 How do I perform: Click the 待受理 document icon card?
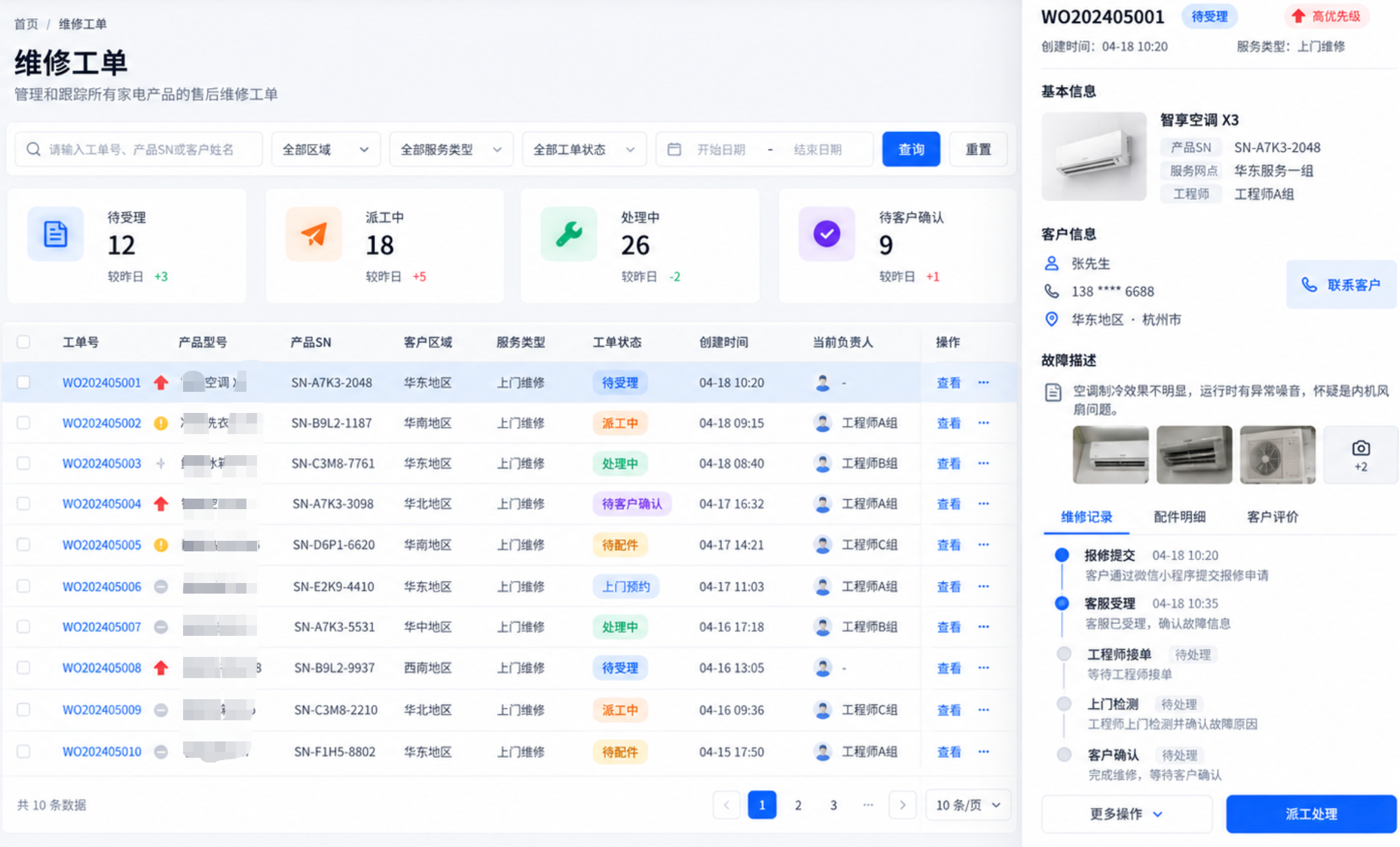(56, 234)
